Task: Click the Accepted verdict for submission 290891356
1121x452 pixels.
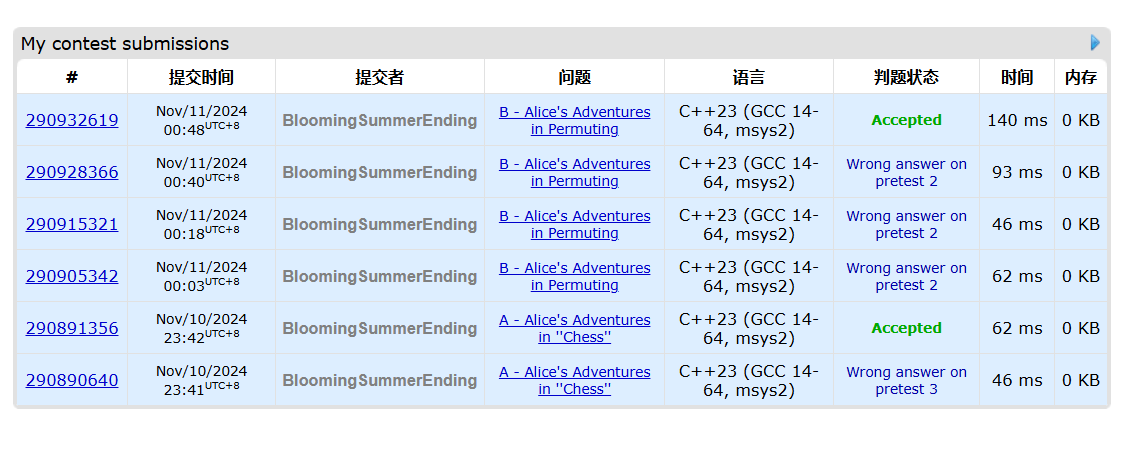Action: (906, 329)
